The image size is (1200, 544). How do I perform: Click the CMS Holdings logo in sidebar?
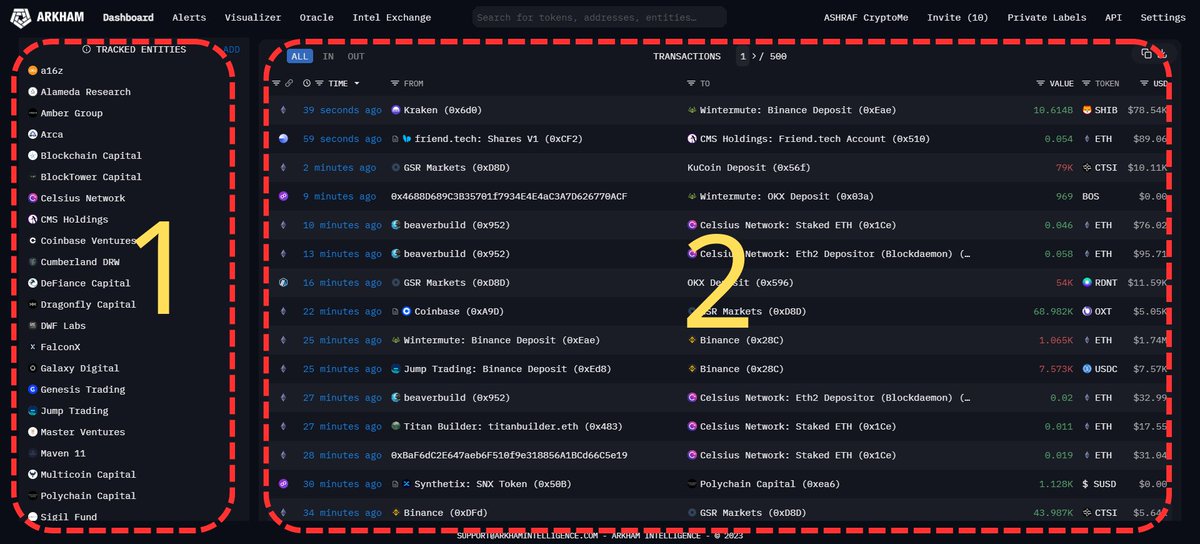(x=33, y=219)
